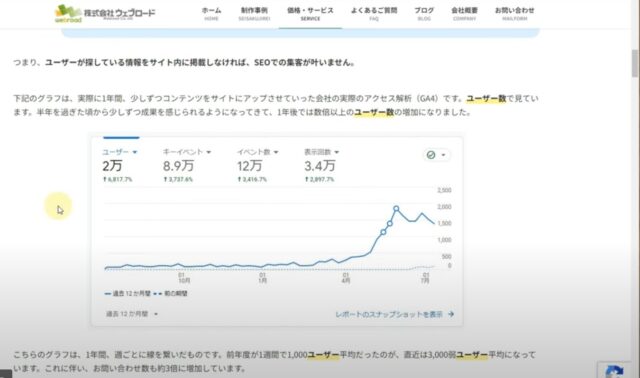
Task: Click レポートのスナップショットを表示 link
Action: pos(389,314)
